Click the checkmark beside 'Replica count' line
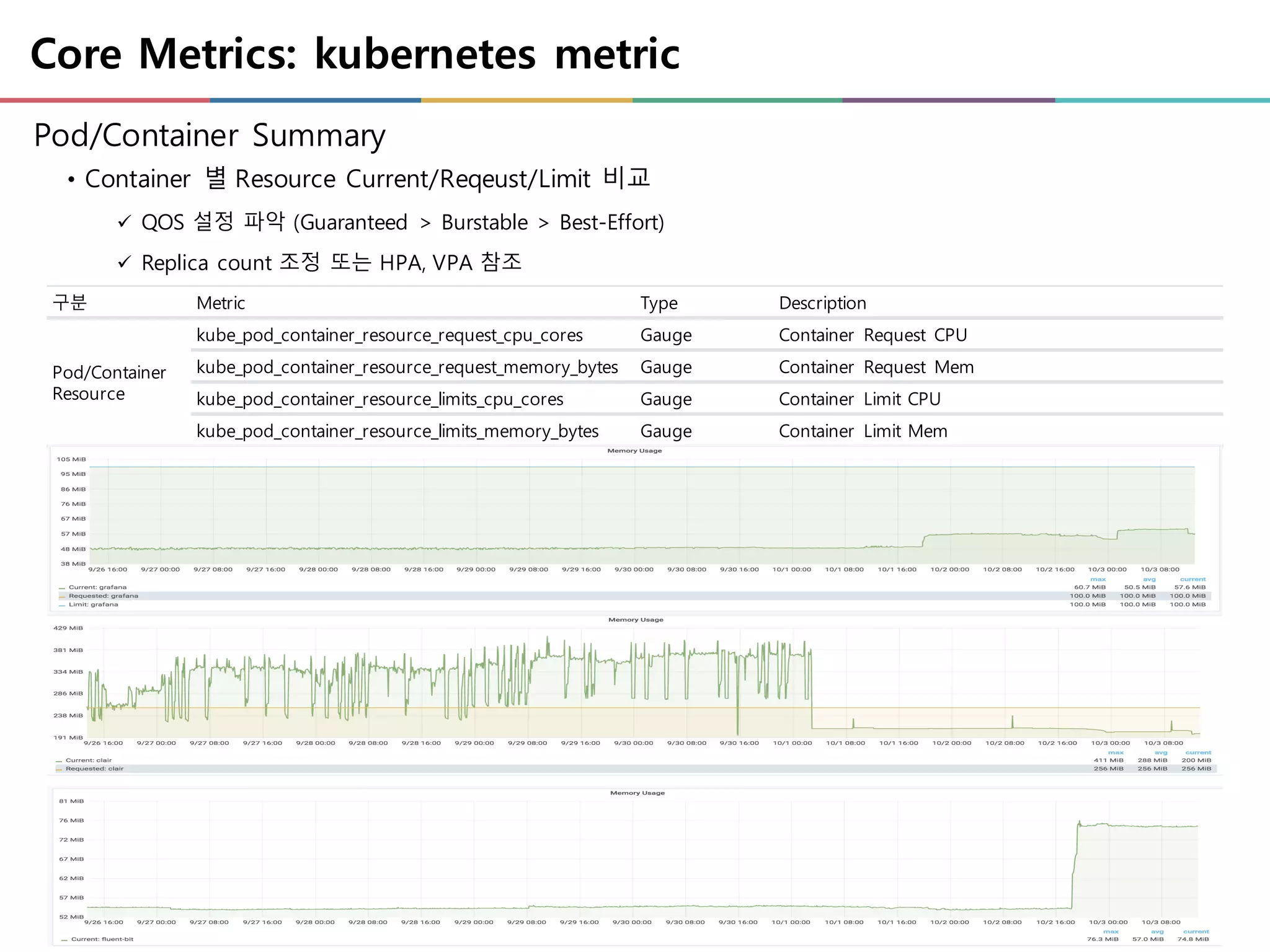Viewport: 1270px width, 952px height. point(125,262)
